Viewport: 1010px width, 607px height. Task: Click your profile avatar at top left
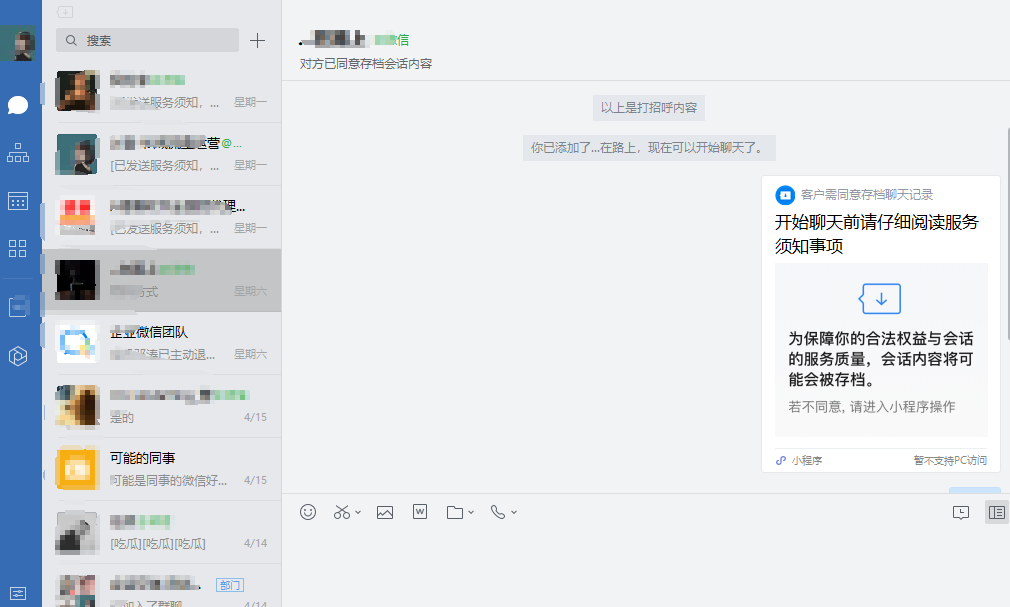coord(18,43)
